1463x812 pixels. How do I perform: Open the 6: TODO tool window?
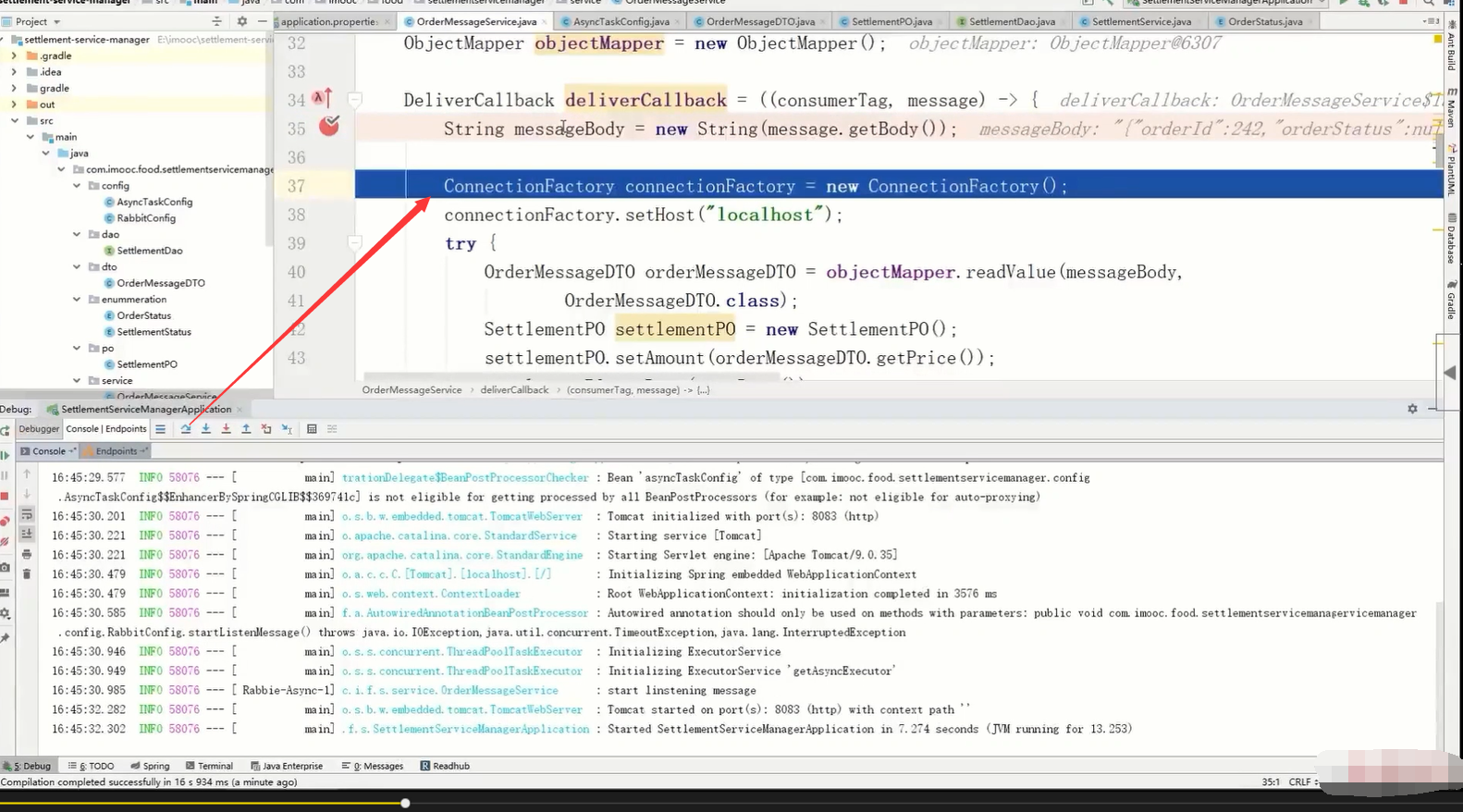click(x=91, y=766)
